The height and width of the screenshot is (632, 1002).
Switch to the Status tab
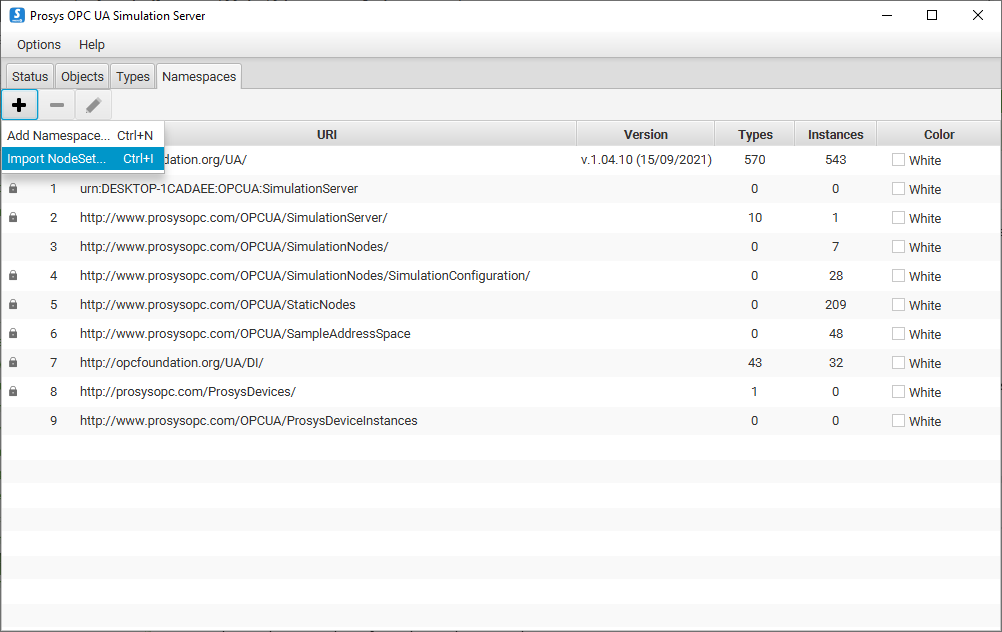click(x=30, y=76)
